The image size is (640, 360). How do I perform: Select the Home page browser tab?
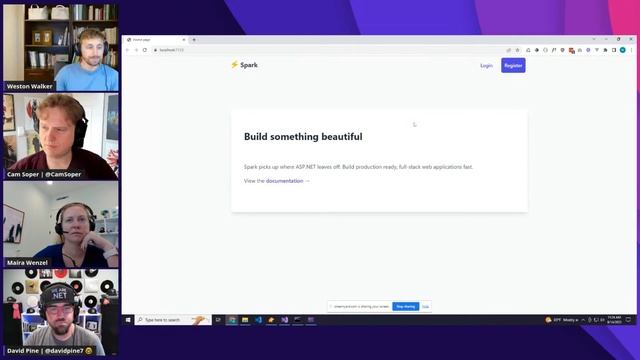tap(155, 40)
